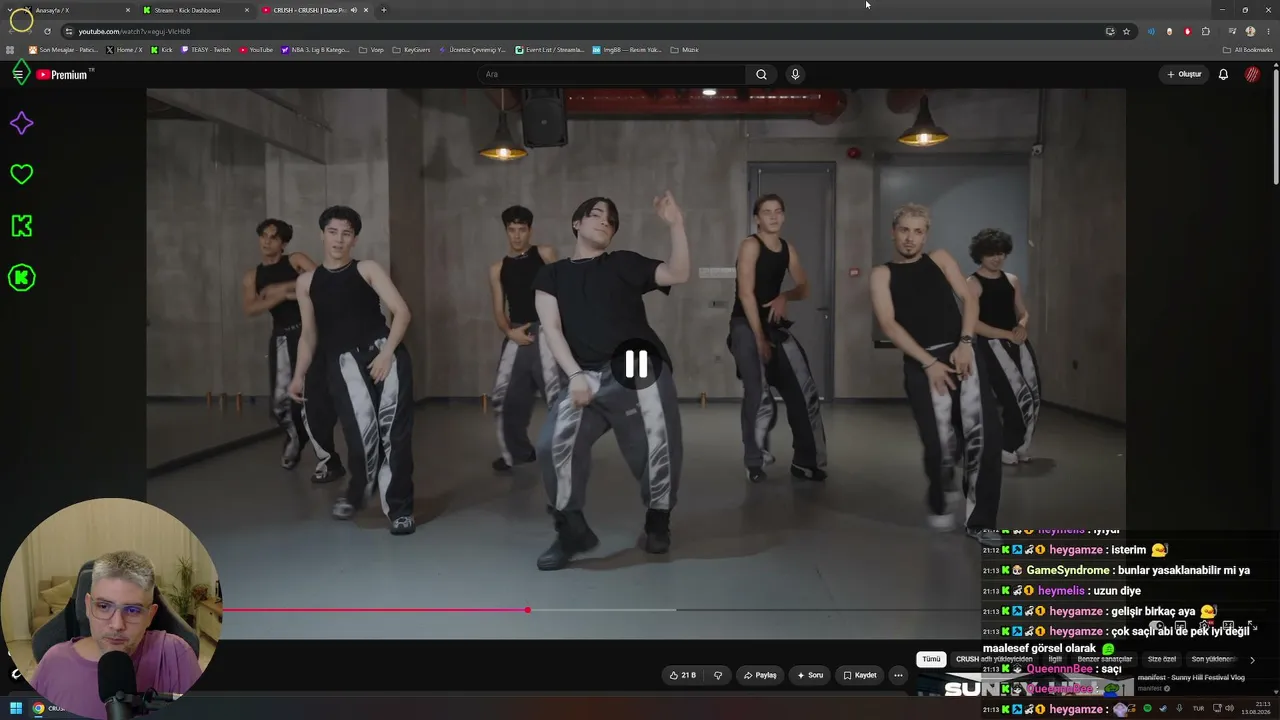
Task: Open the Kick bookmark
Action: 161,49
